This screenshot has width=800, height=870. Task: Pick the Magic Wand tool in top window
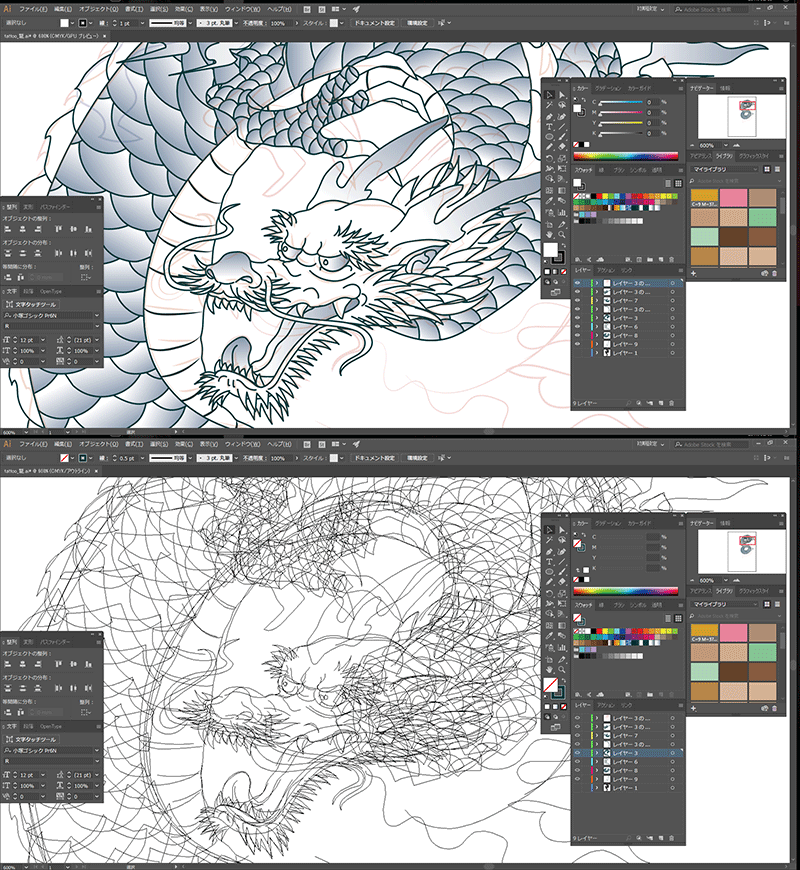(x=549, y=105)
